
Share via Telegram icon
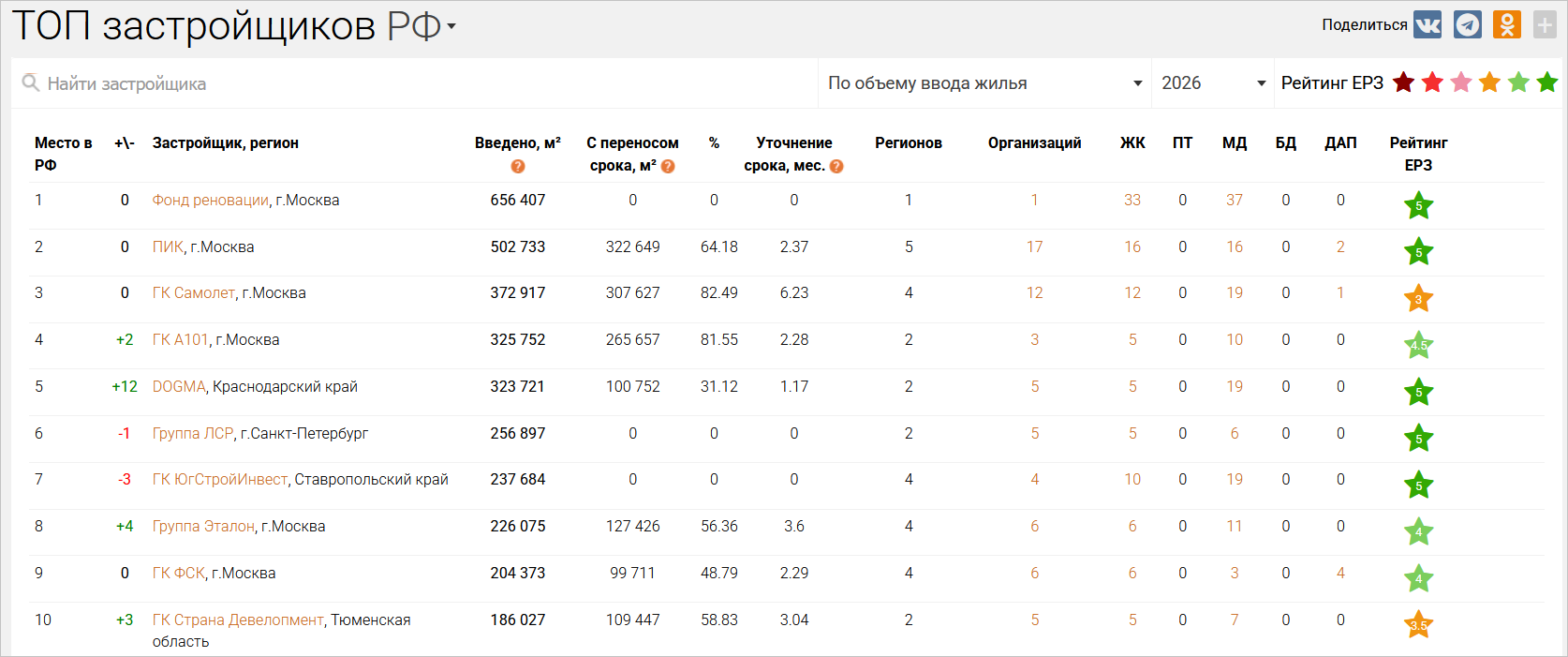click(x=1468, y=24)
